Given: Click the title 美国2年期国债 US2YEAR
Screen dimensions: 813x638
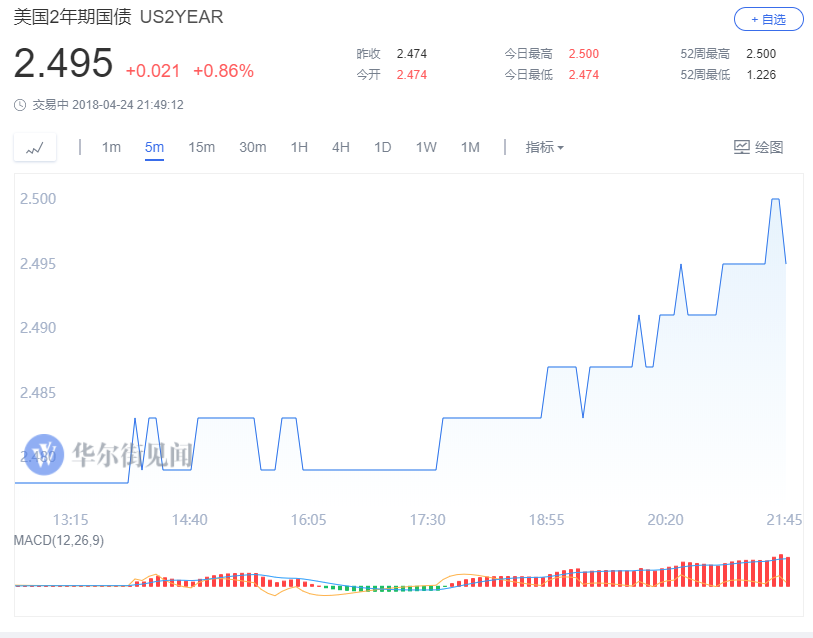Looking at the screenshot, I should point(118,17).
